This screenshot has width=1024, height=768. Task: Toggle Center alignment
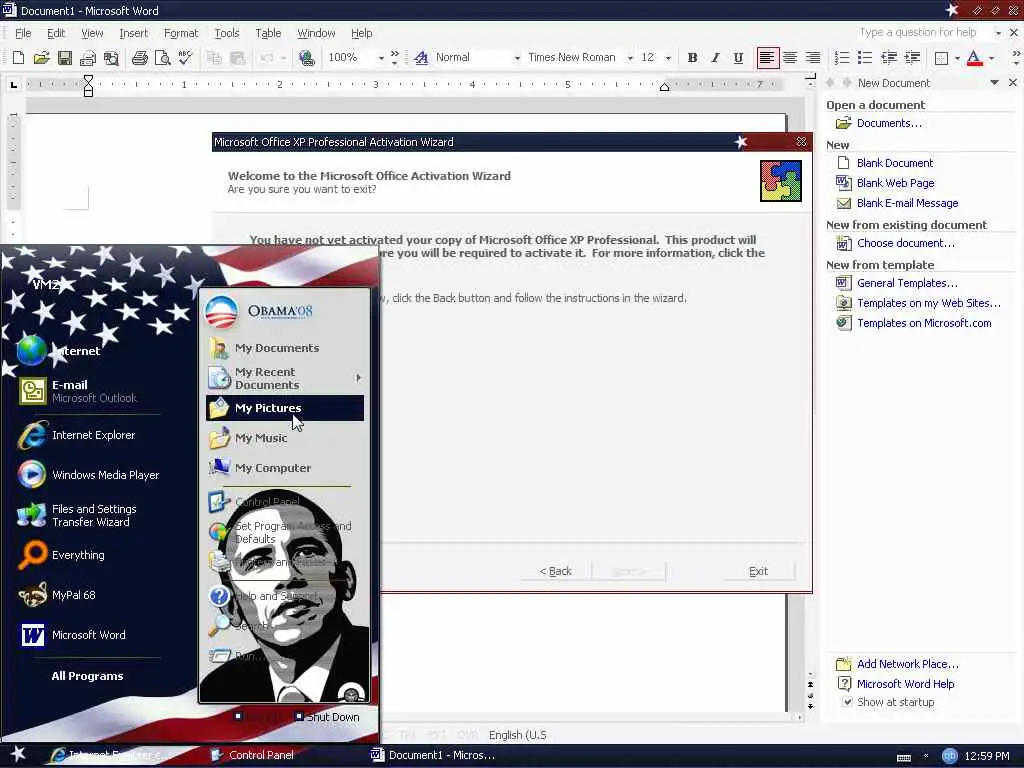click(x=790, y=58)
